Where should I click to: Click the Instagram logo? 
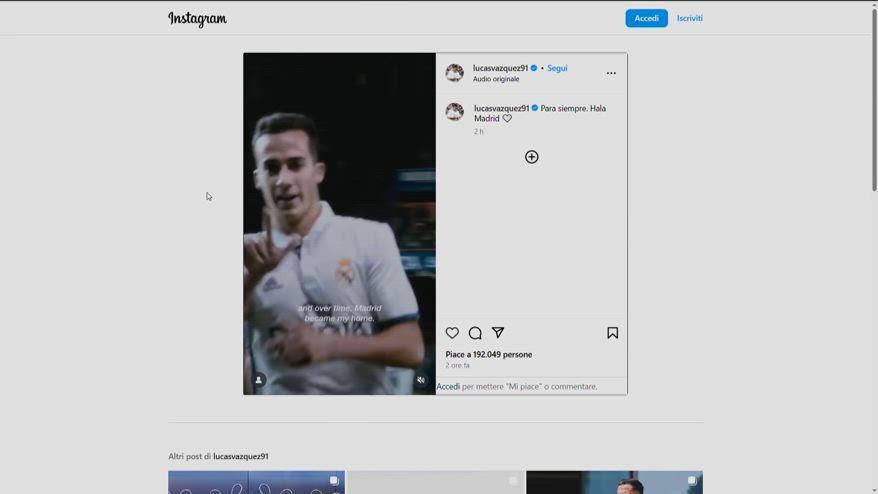point(197,18)
